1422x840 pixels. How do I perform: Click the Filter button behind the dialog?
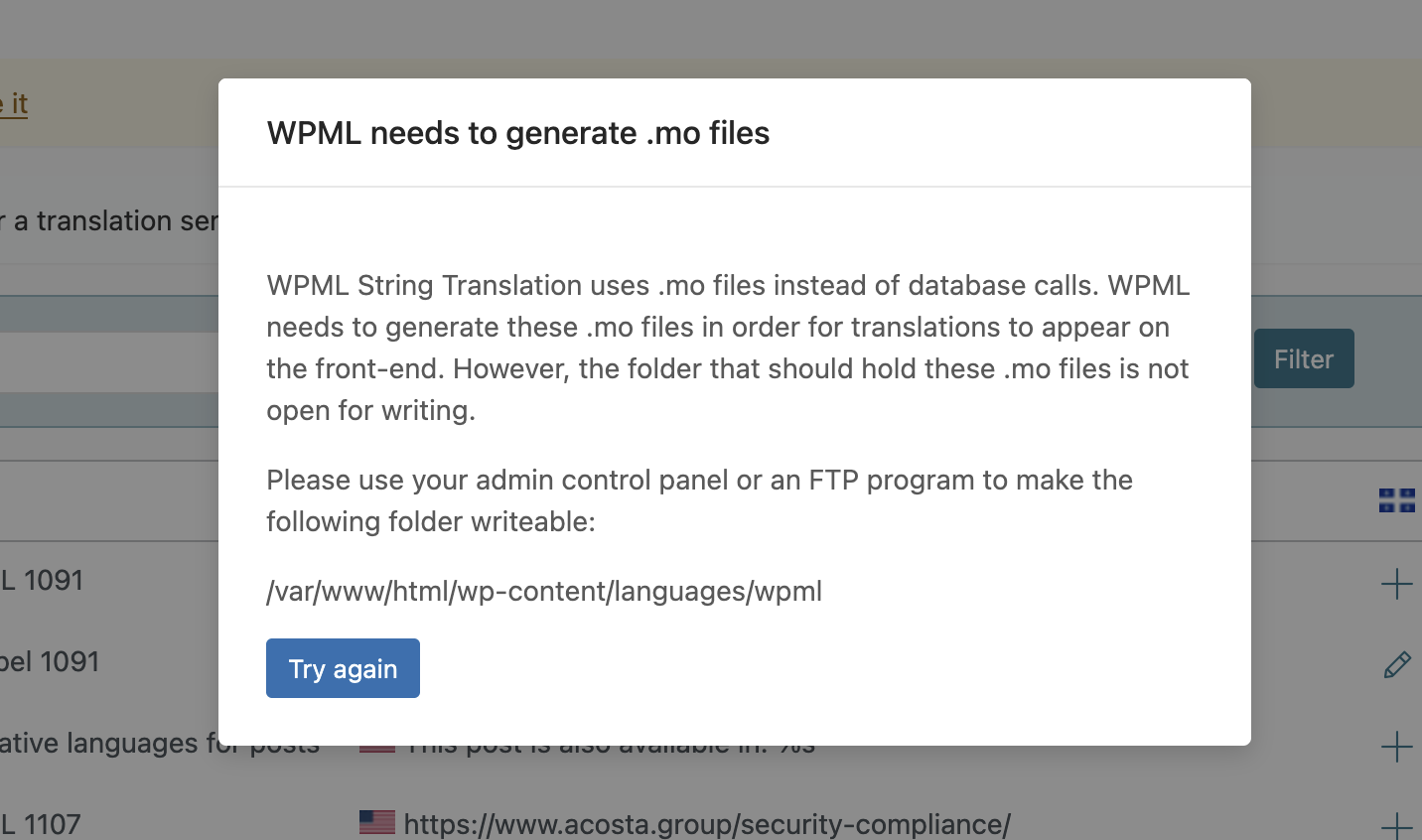pos(1304,358)
